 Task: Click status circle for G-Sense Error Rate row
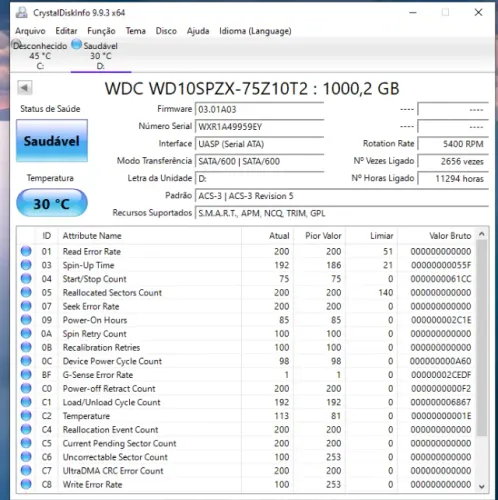26,375
